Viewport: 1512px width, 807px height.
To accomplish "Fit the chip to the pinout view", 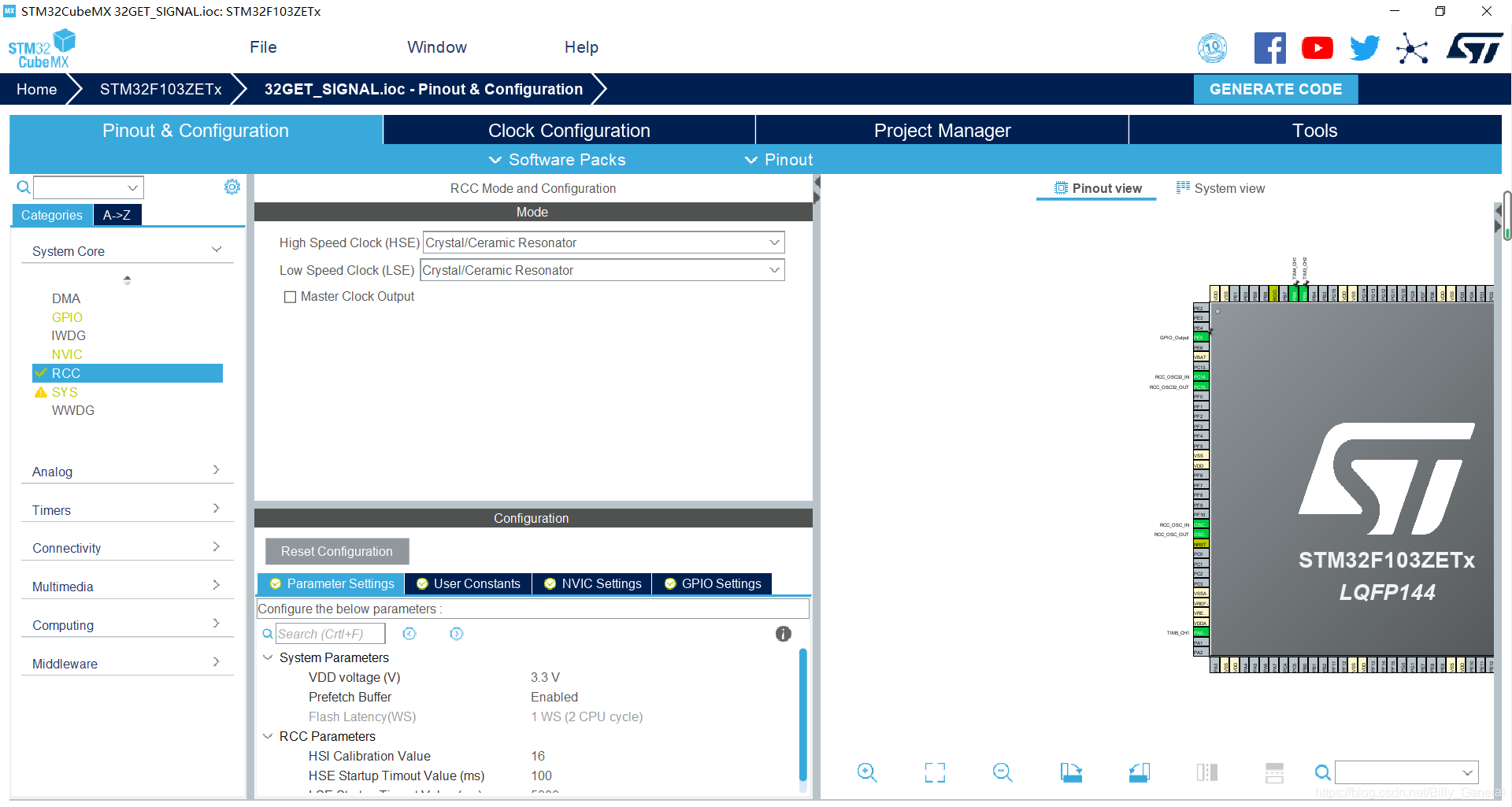I will pos(935,772).
